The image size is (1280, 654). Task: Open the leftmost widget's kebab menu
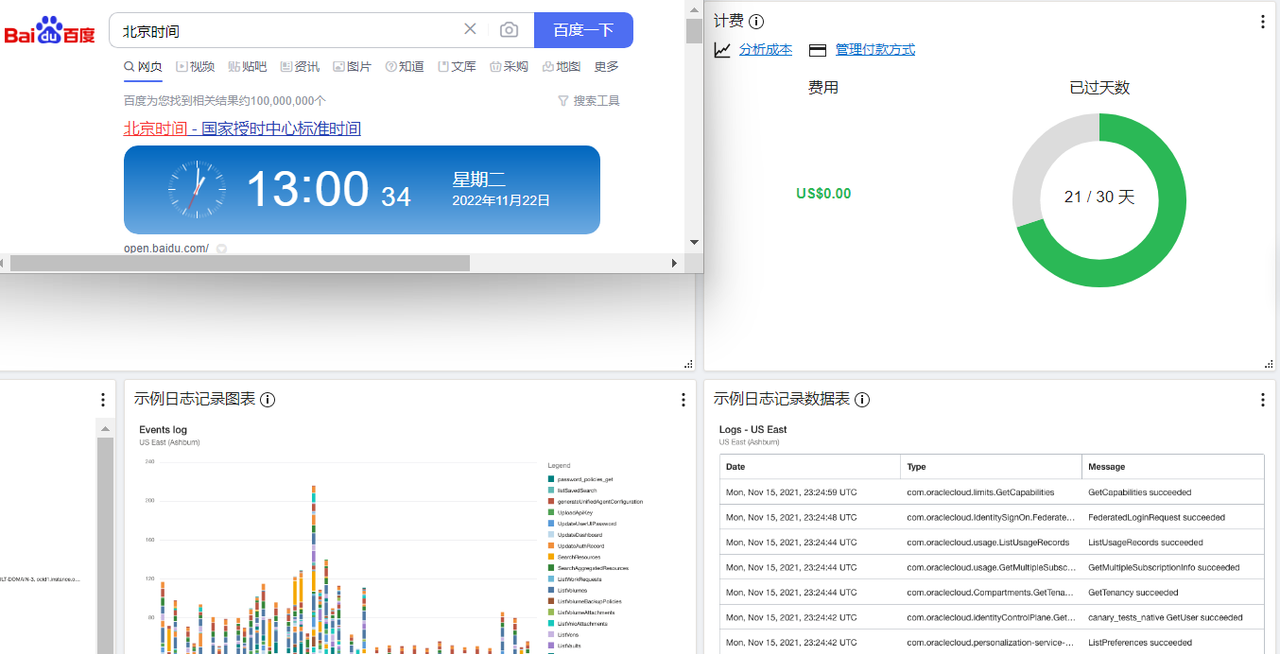[x=103, y=399]
